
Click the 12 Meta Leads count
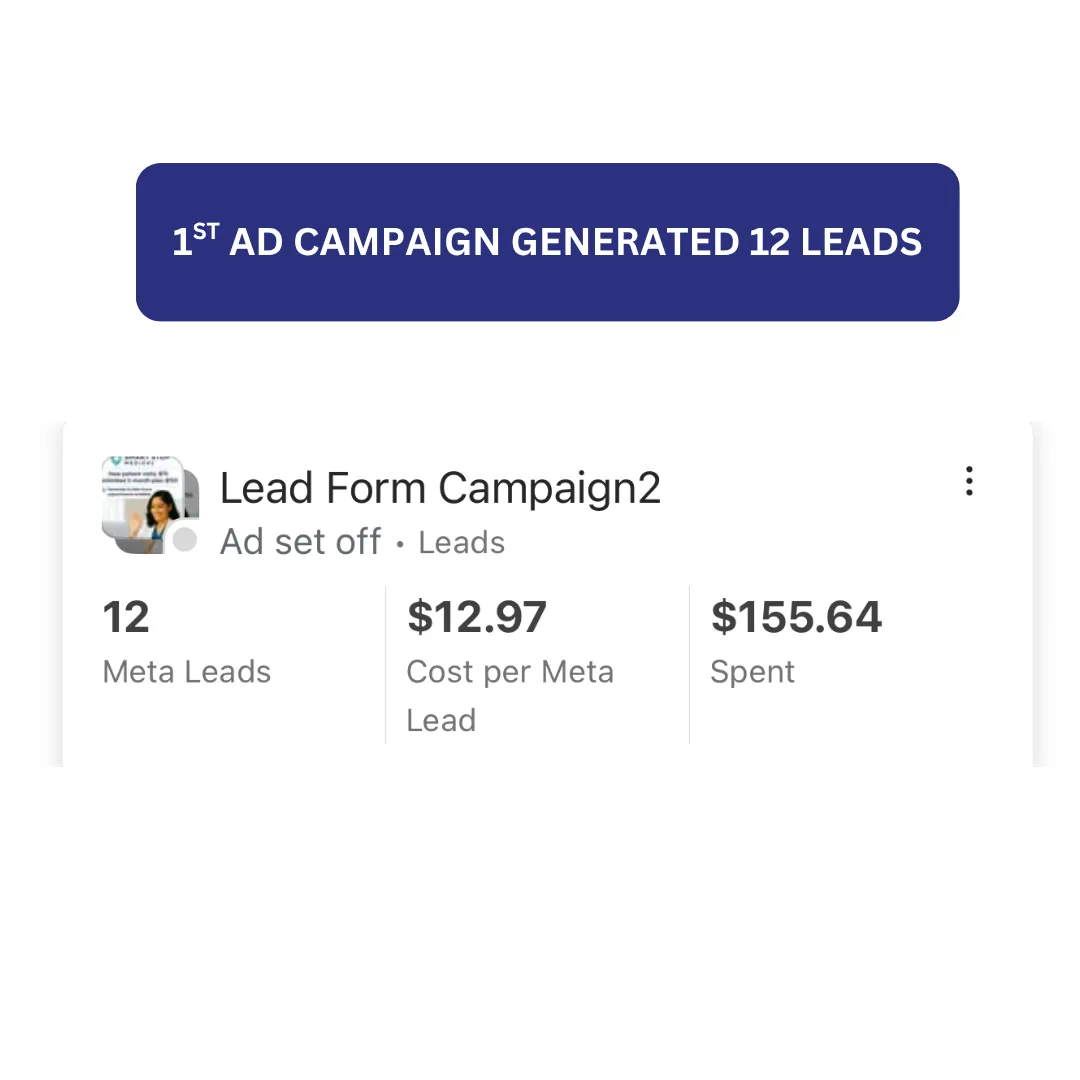click(126, 616)
